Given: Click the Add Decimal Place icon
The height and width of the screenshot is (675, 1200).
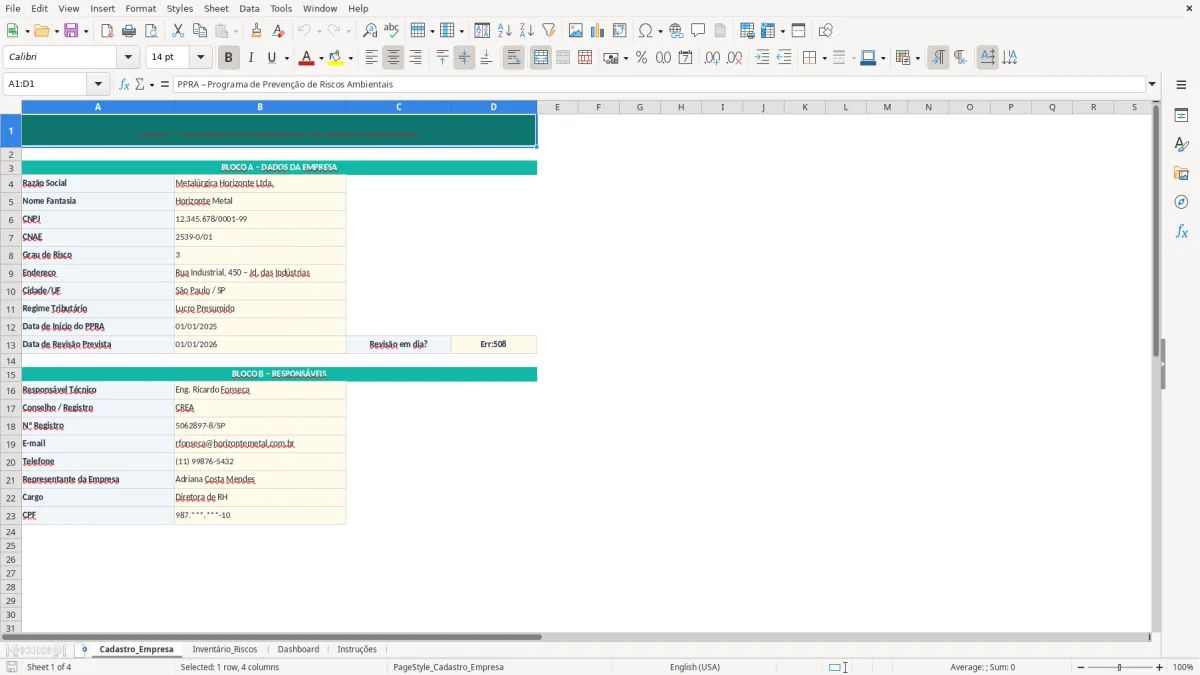Looking at the screenshot, I should 712,58.
